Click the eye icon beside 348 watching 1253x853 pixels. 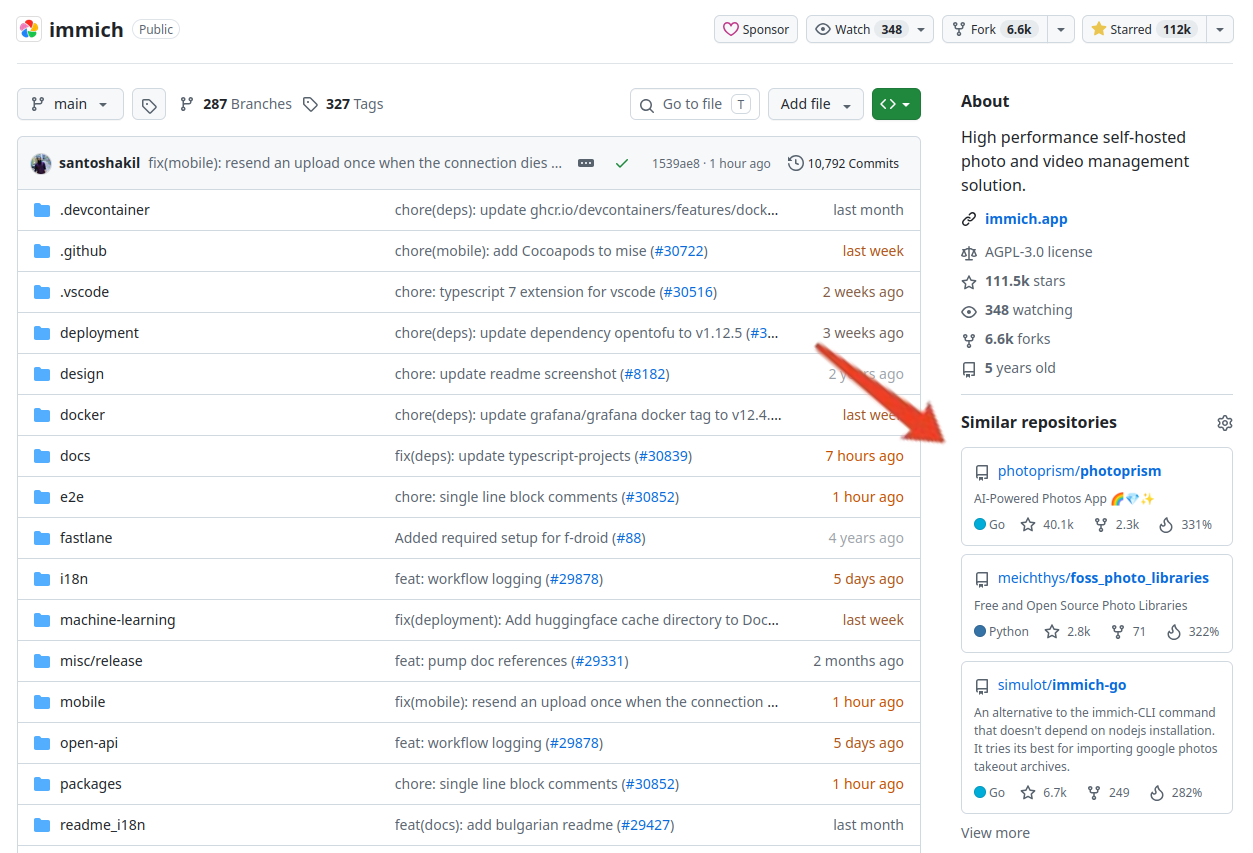tap(968, 311)
